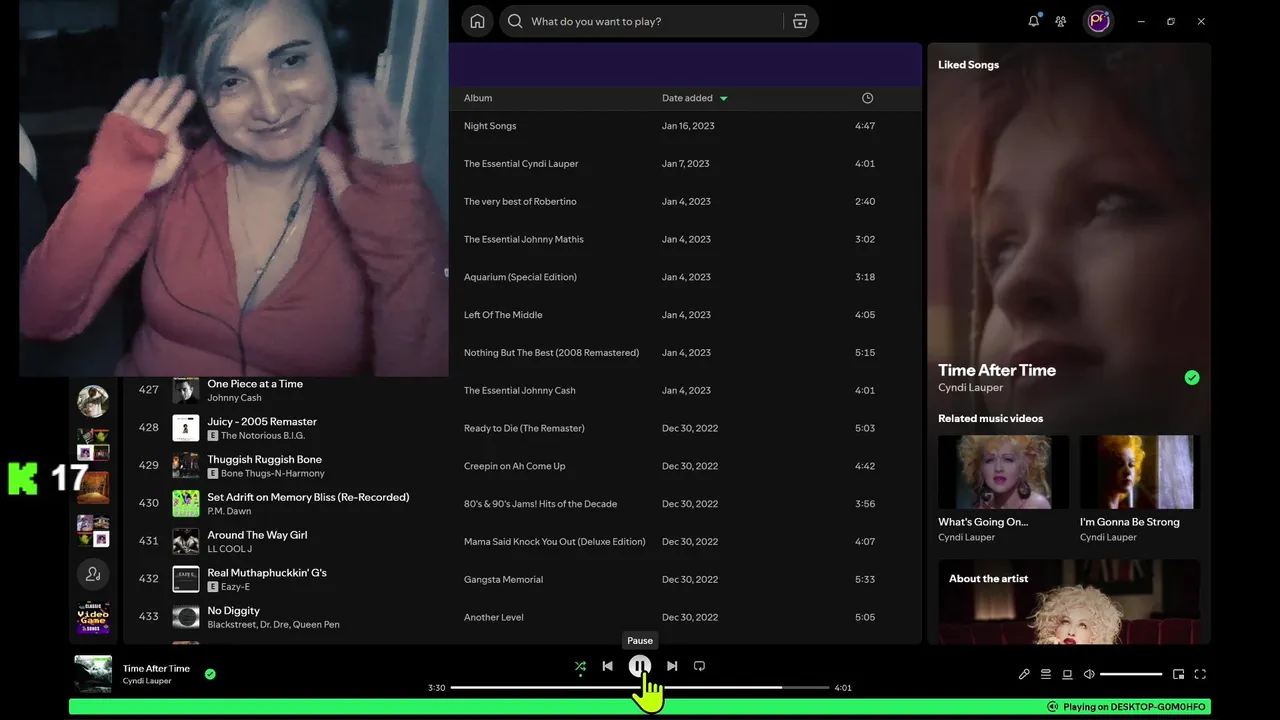Screen dimensions: 1280x720
Task: Open the autumn-colored album cover in sidebar
Action: tap(93, 487)
